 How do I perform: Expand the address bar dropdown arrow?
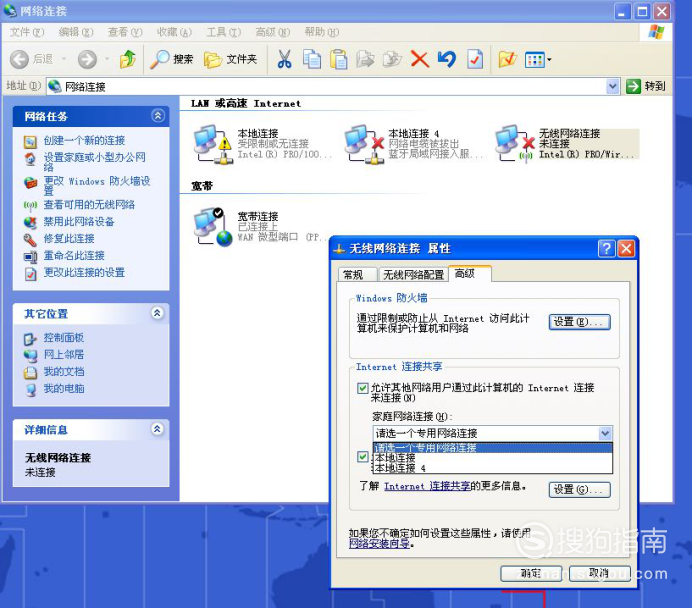[613, 86]
